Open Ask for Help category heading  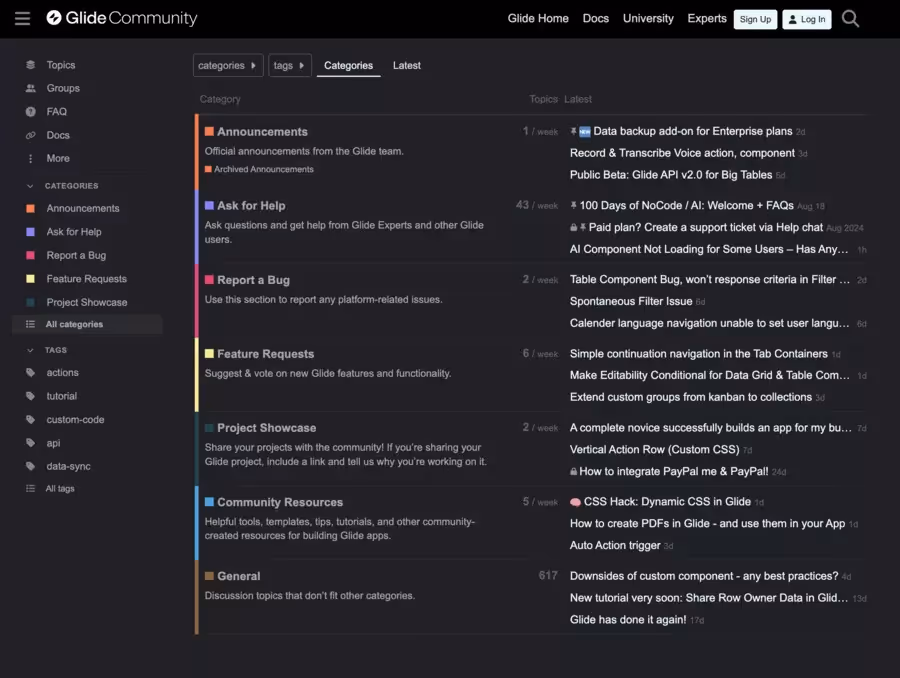click(x=251, y=206)
